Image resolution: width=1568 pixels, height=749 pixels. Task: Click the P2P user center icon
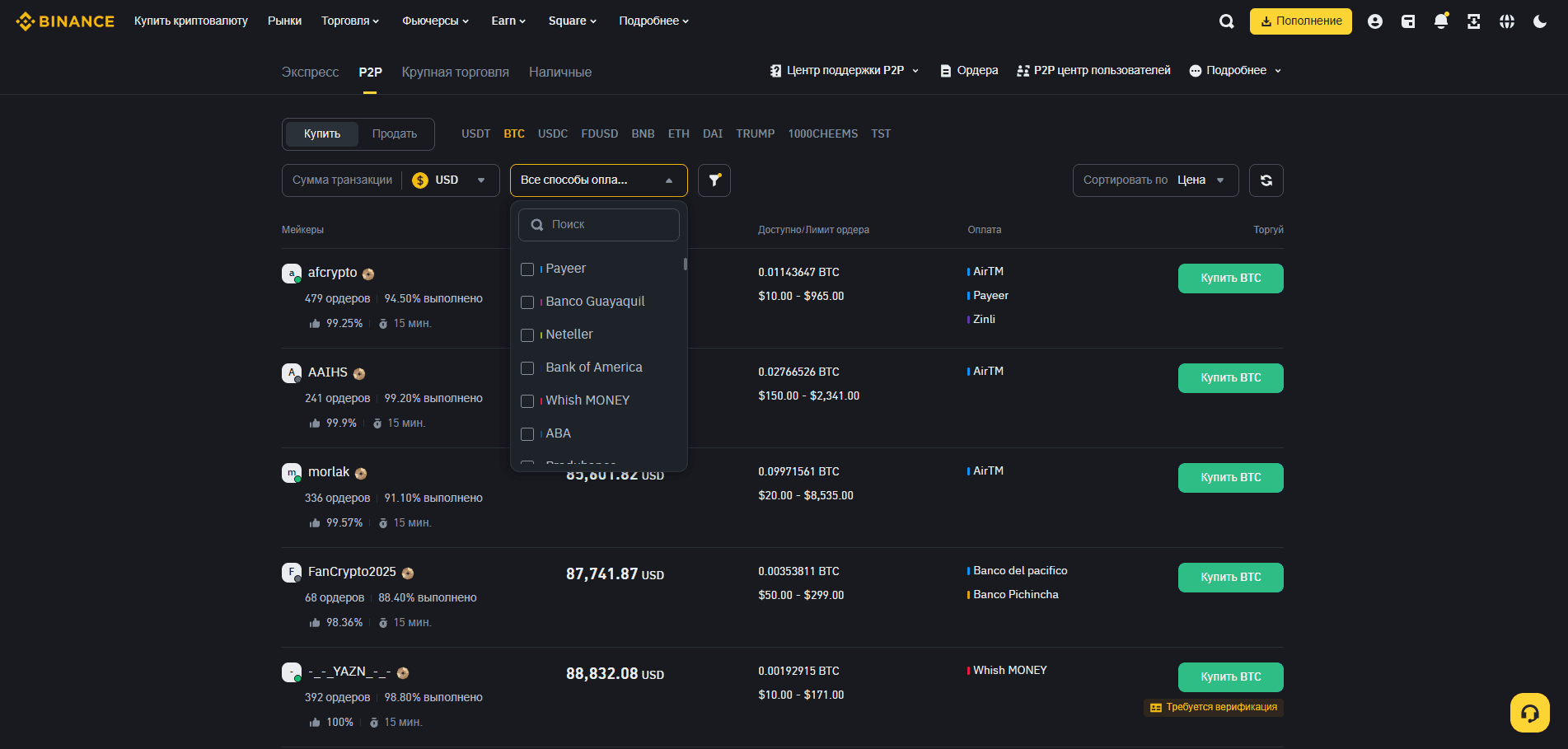(1023, 71)
